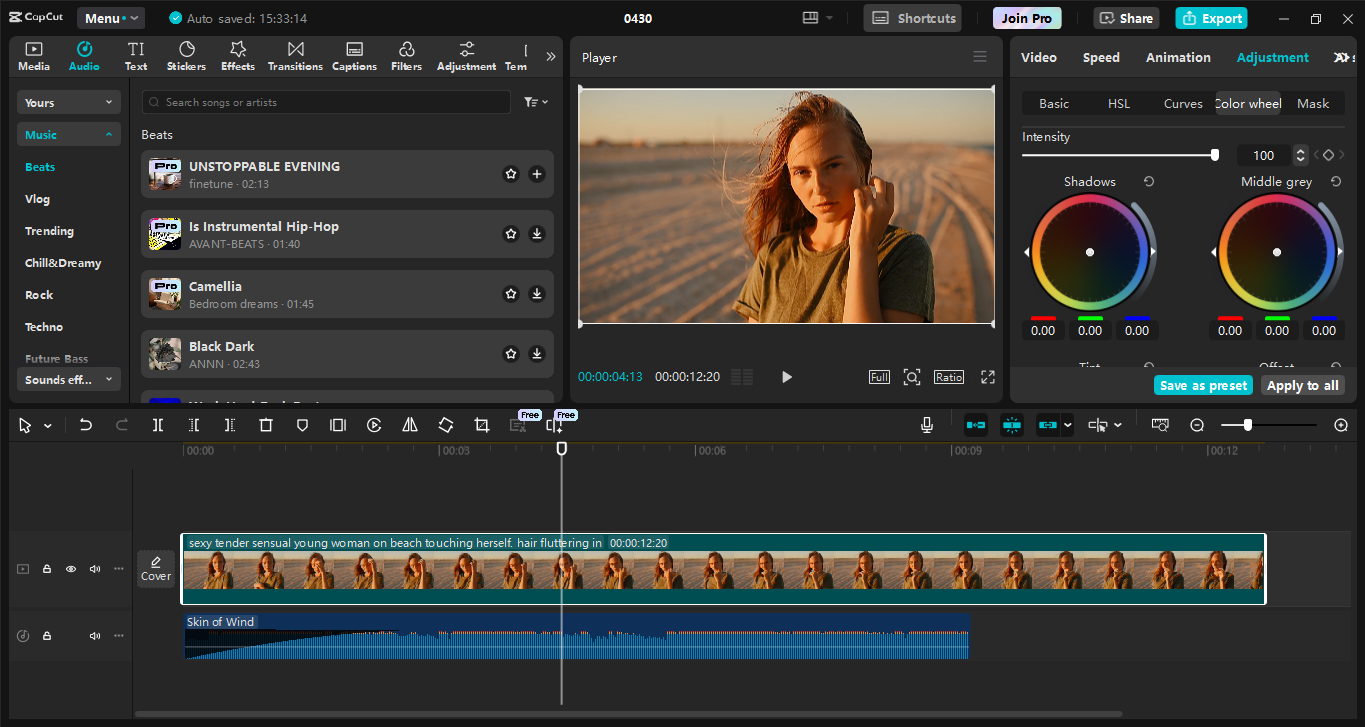Expand the Sounds effects category

pos(68,379)
